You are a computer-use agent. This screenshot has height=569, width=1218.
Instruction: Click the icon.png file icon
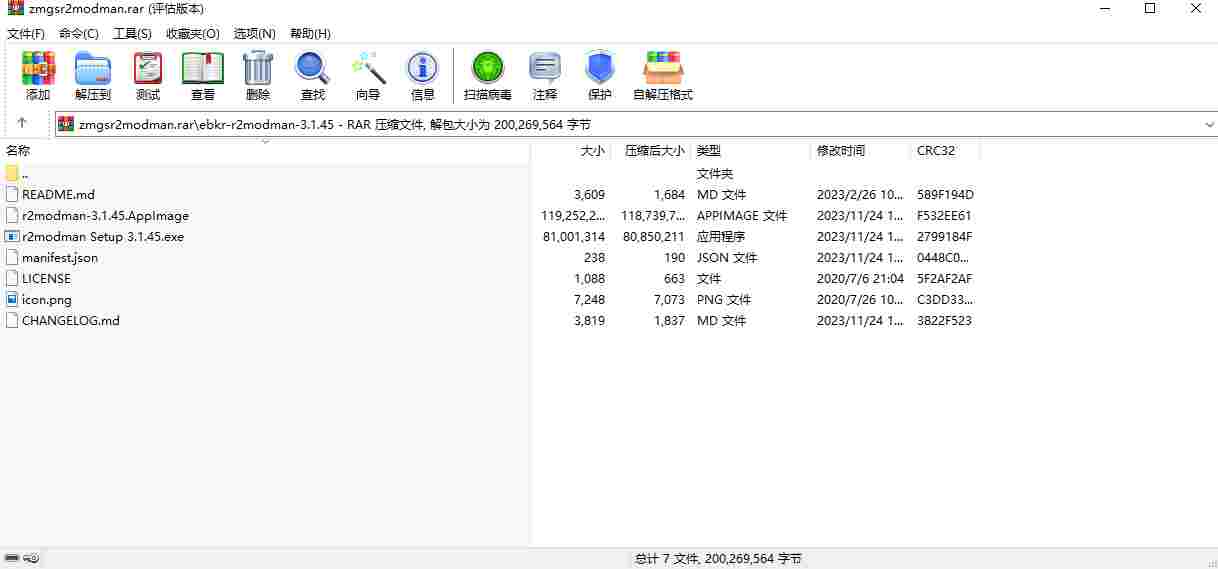pyautogui.click(x=12, y=299)
